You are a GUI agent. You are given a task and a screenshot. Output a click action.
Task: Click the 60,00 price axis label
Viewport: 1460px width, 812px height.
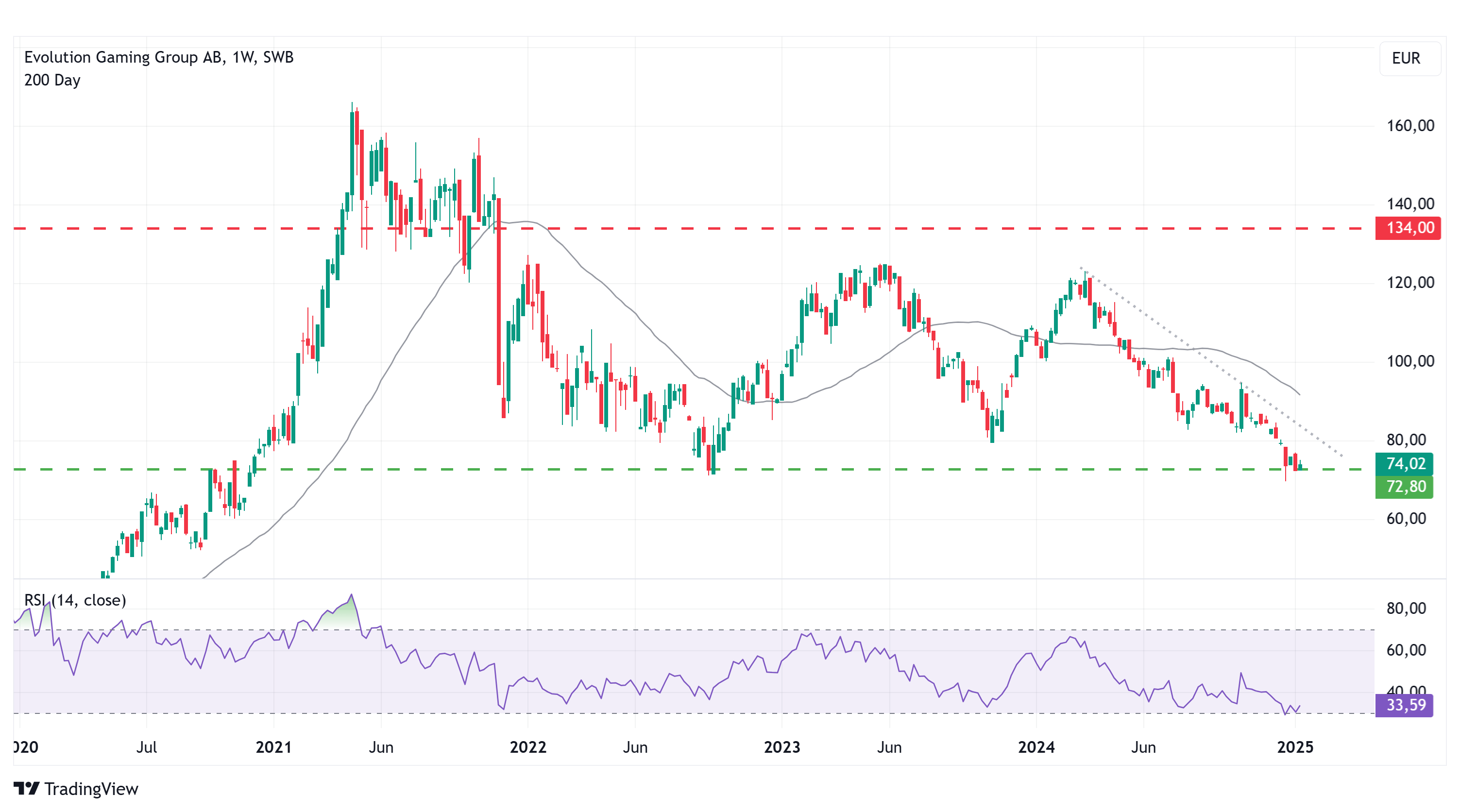tap(1406, 519)
